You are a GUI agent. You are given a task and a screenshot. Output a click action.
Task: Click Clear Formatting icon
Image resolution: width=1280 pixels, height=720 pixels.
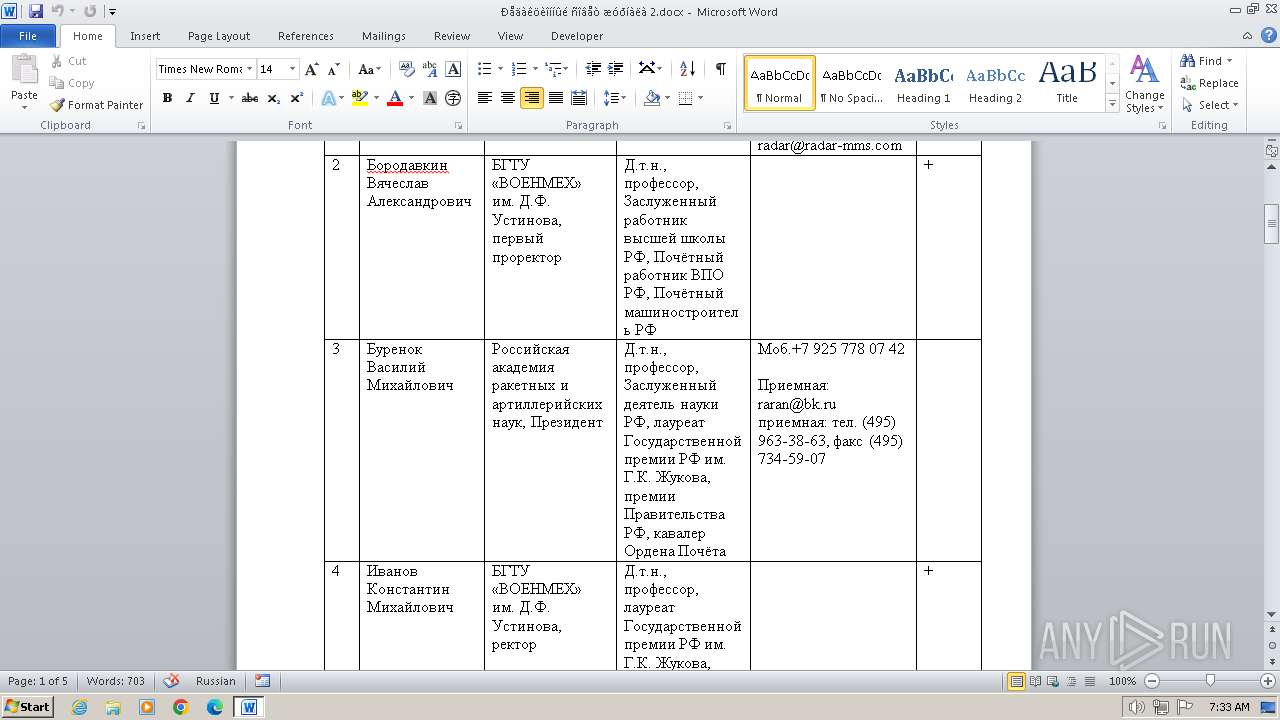click(x=406, y=69)
